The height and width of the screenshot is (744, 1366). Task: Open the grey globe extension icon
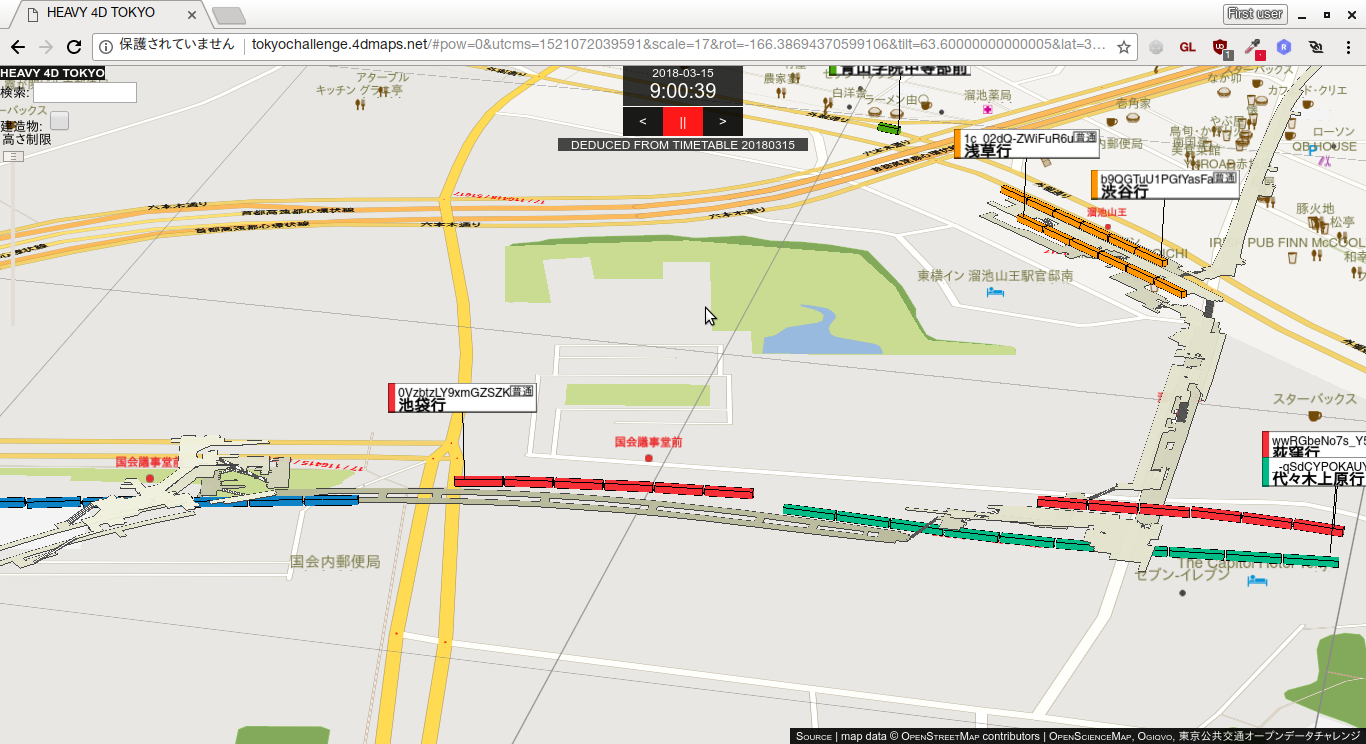pyautogui.click(x=1157, y=47)
